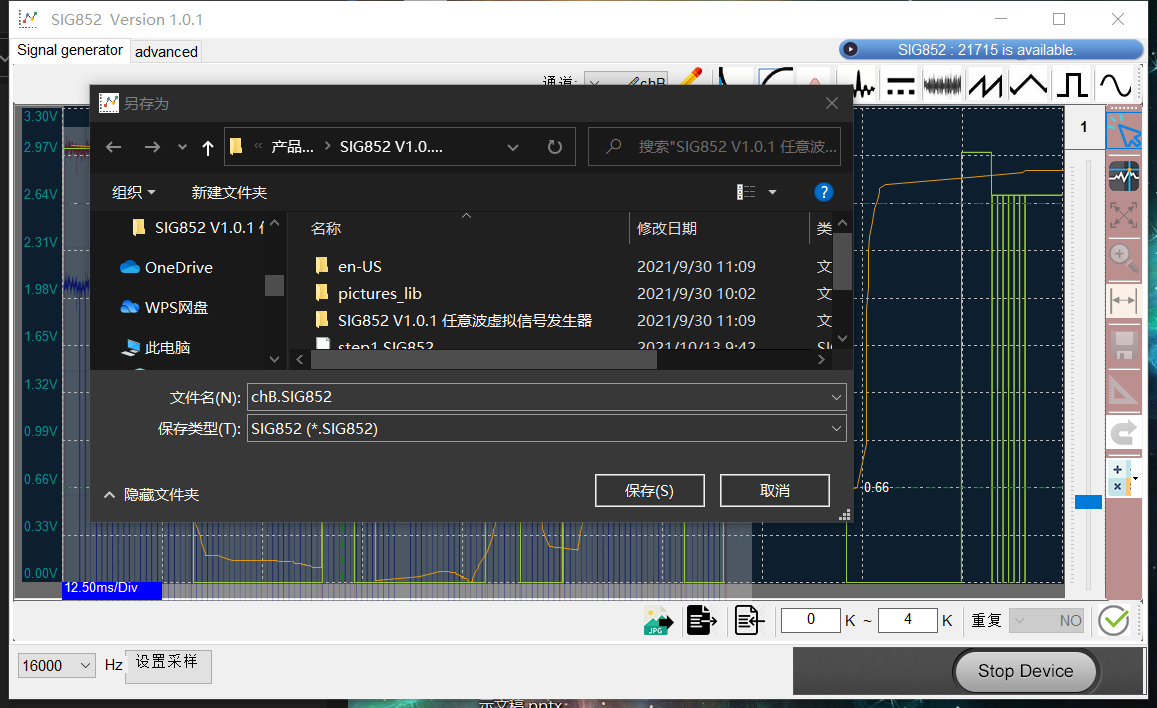
Task: Click the triangle ruler tool icon
Action: [x=1124, y=389]
